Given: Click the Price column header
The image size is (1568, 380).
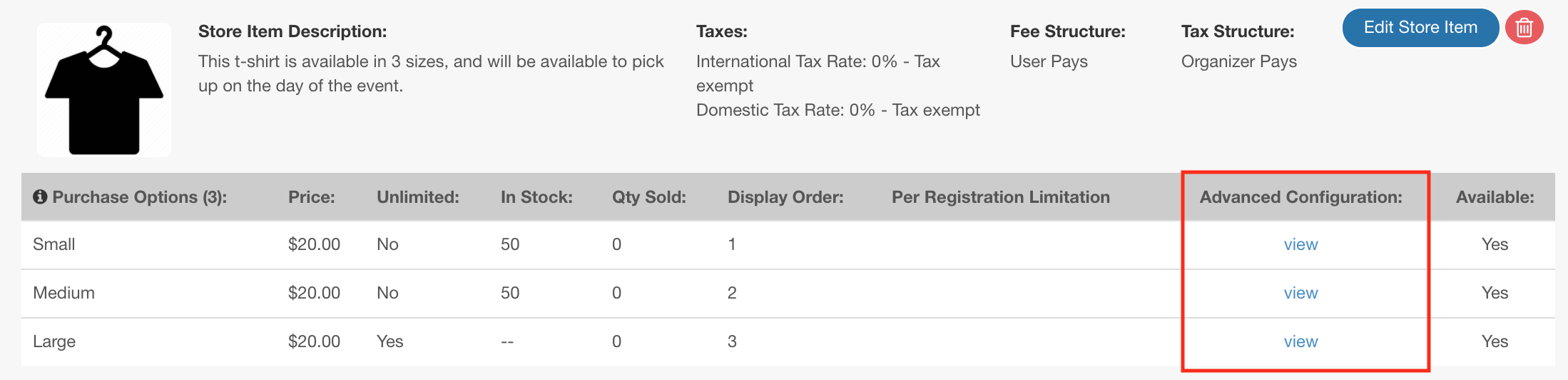Looking at the screenshot, I should coord(311,197).
